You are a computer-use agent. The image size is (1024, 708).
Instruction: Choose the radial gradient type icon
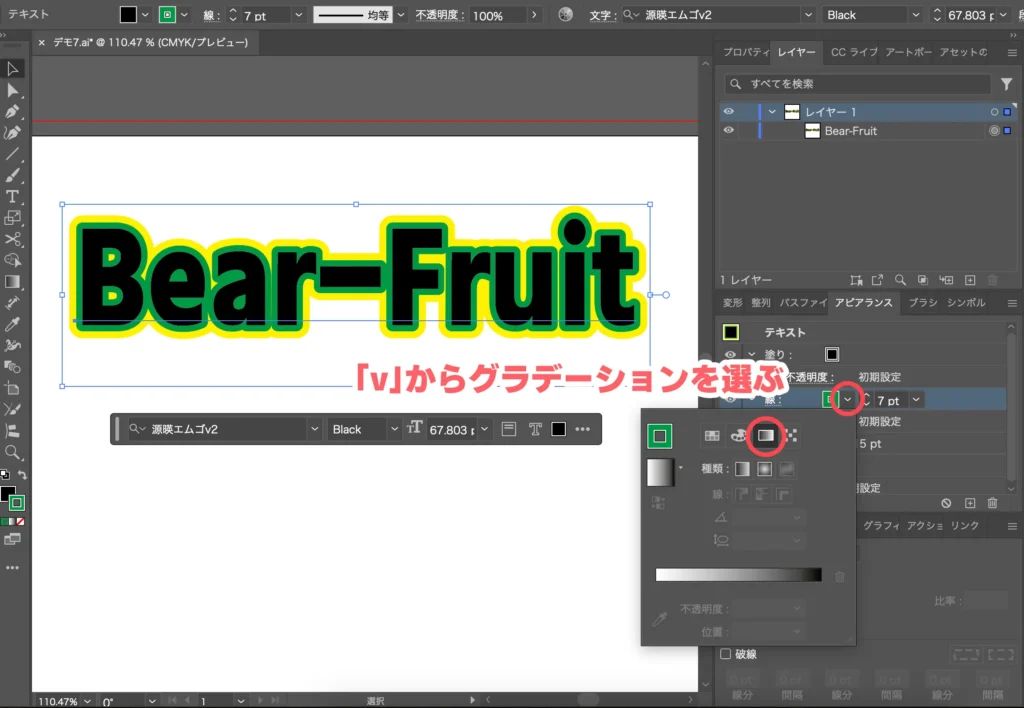click(x=763, y=468)
